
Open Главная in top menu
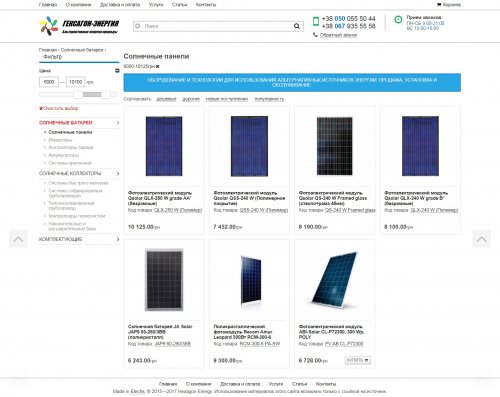(x=48, y=5)
